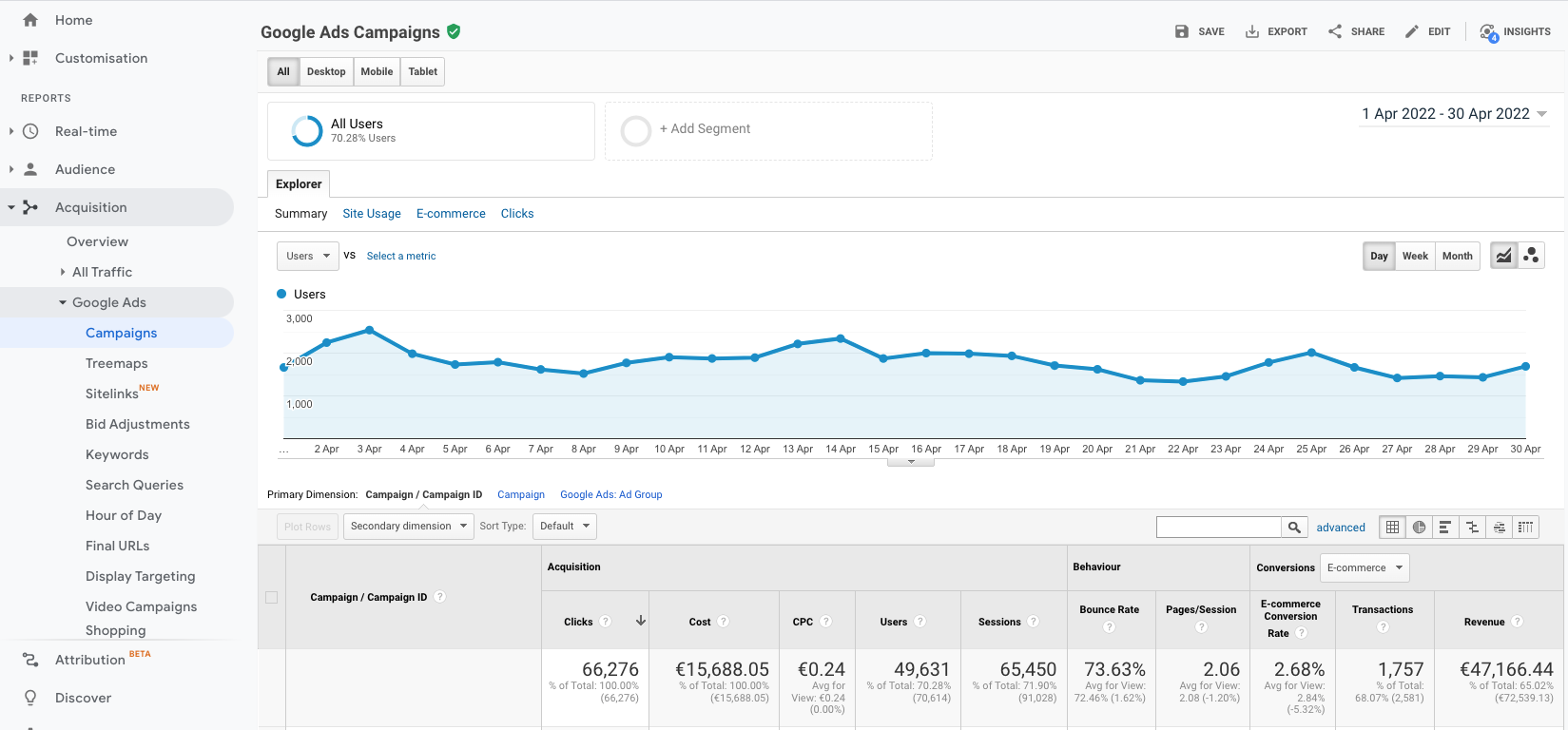Click the help icon next to Clicks
Screen dimensions: 1568x730
coord(605,622)
